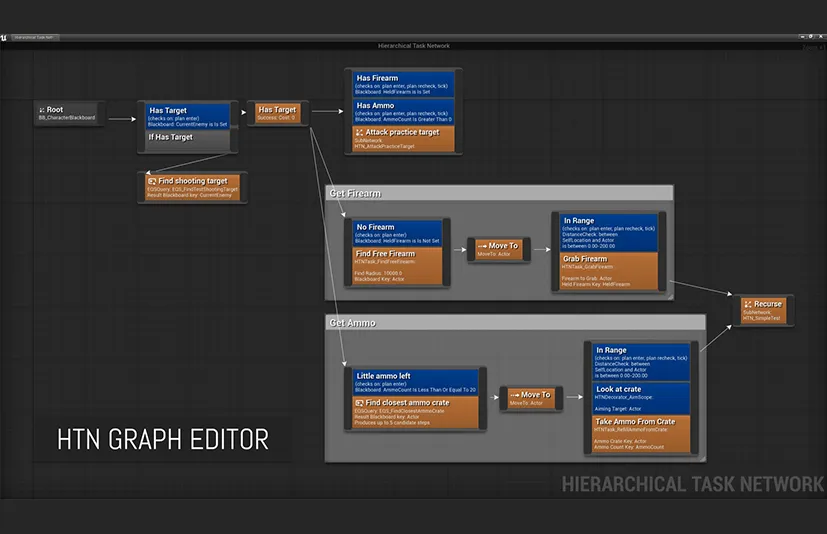The width and height of the screenshot is (827, 534).
Task: Click the HTN_SimpleTest text in Recurse node
Action: pyautogui.click(x=761, y=318)
